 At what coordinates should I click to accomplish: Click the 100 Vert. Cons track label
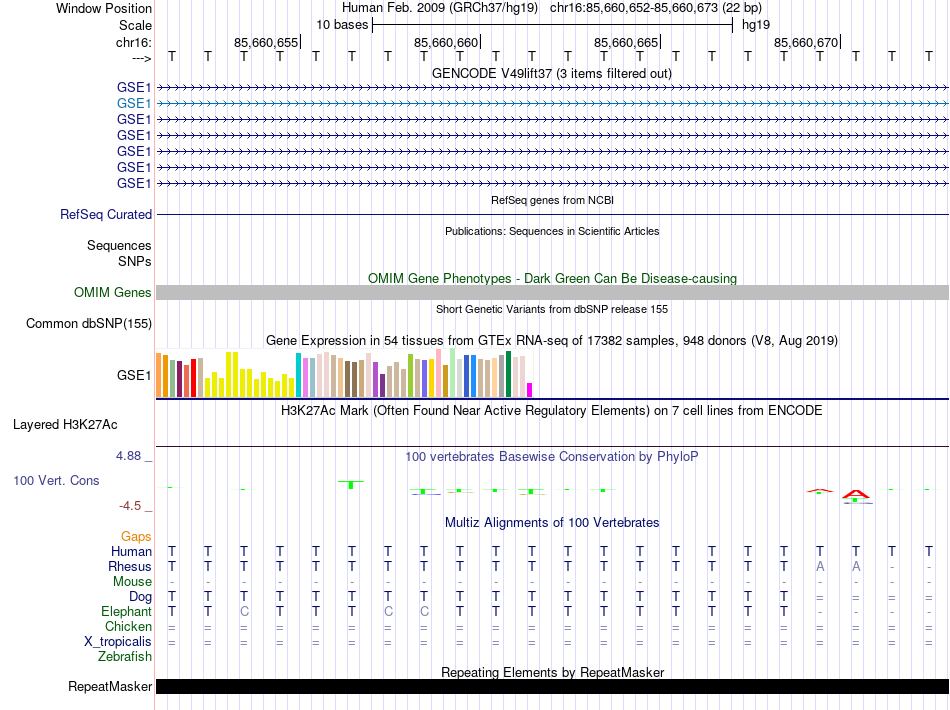(x=56, y=480)
